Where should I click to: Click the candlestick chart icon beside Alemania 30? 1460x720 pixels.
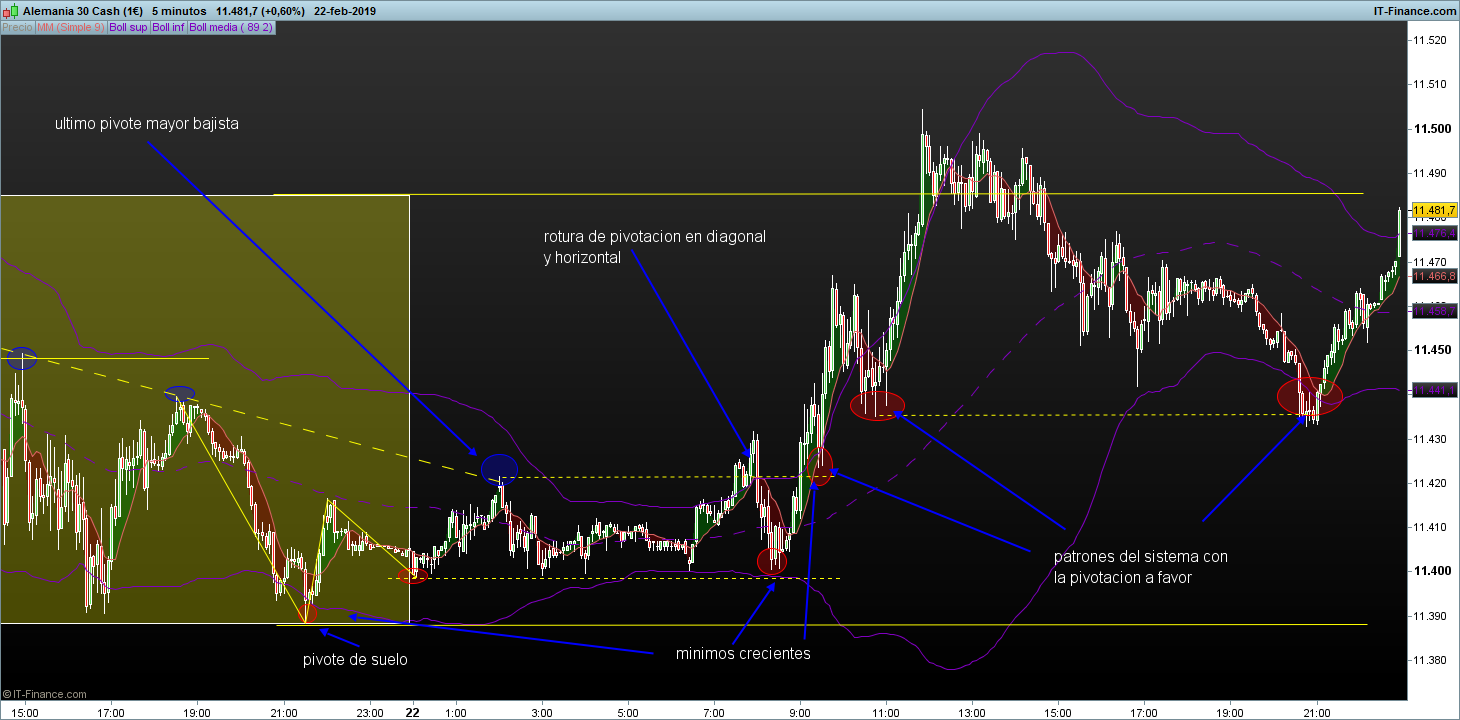10,10
